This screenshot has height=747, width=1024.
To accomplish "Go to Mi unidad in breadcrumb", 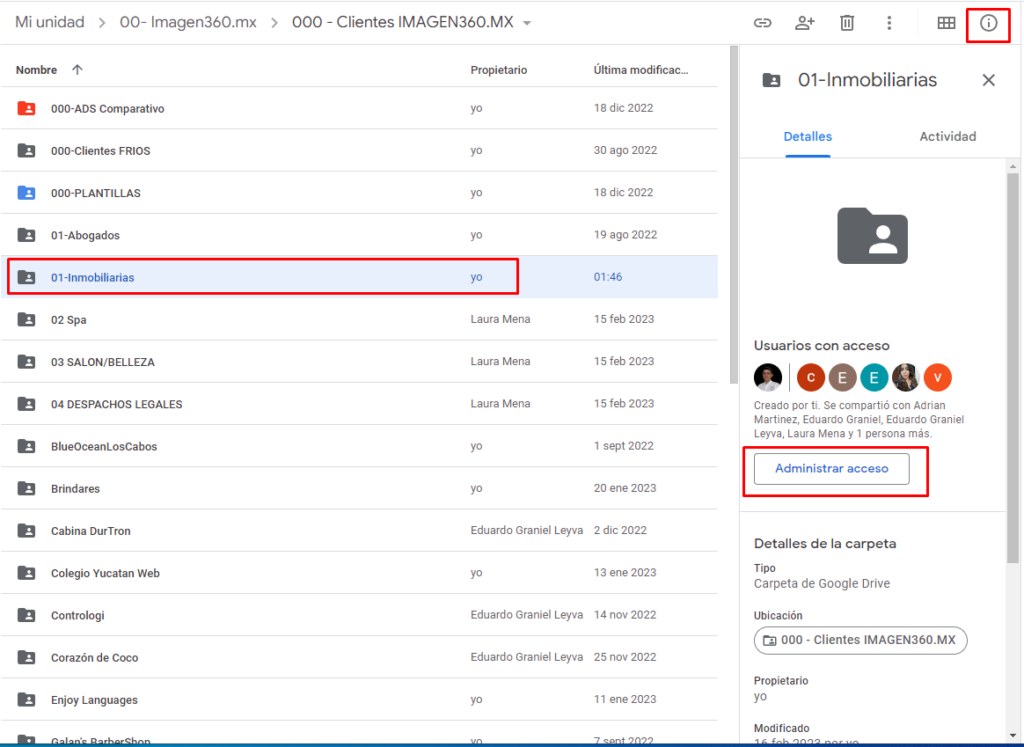I will 50,22.
